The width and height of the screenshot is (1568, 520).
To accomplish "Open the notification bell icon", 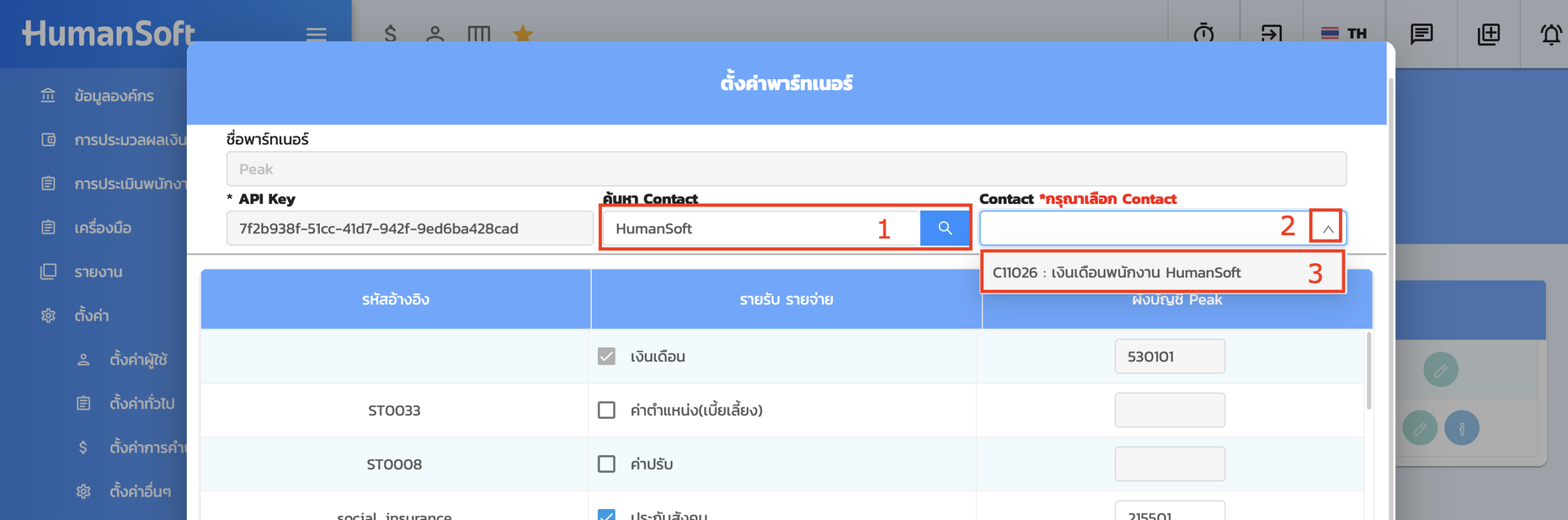I will [1551, 34].
